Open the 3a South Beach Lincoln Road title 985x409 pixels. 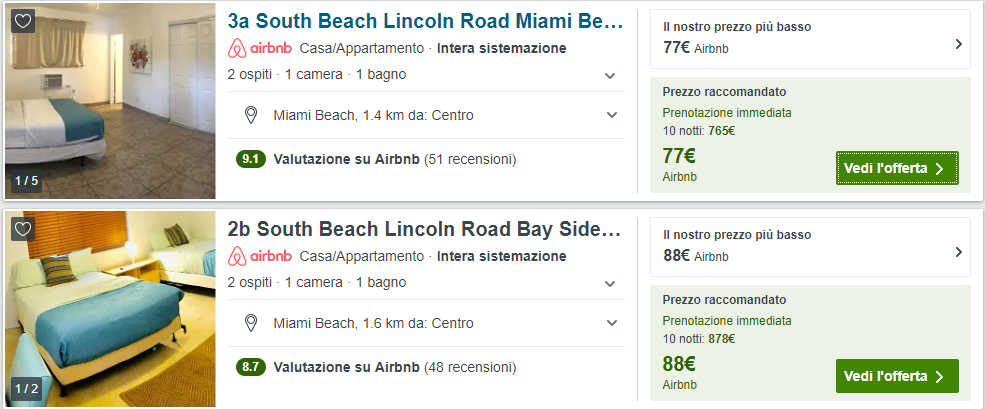pos(425,22)
